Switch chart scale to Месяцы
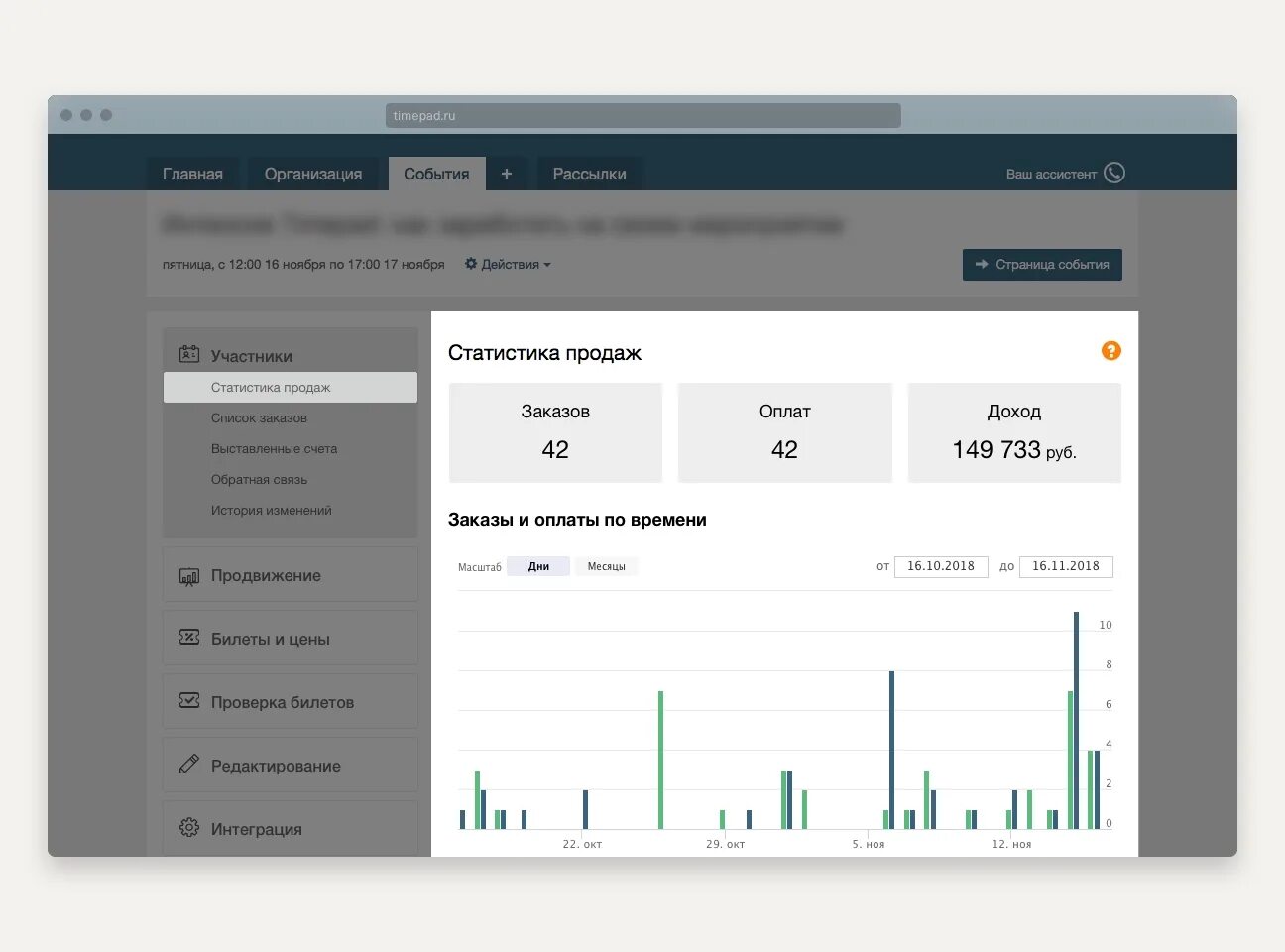Screen dimensions: 1285x952 point(606,566)
